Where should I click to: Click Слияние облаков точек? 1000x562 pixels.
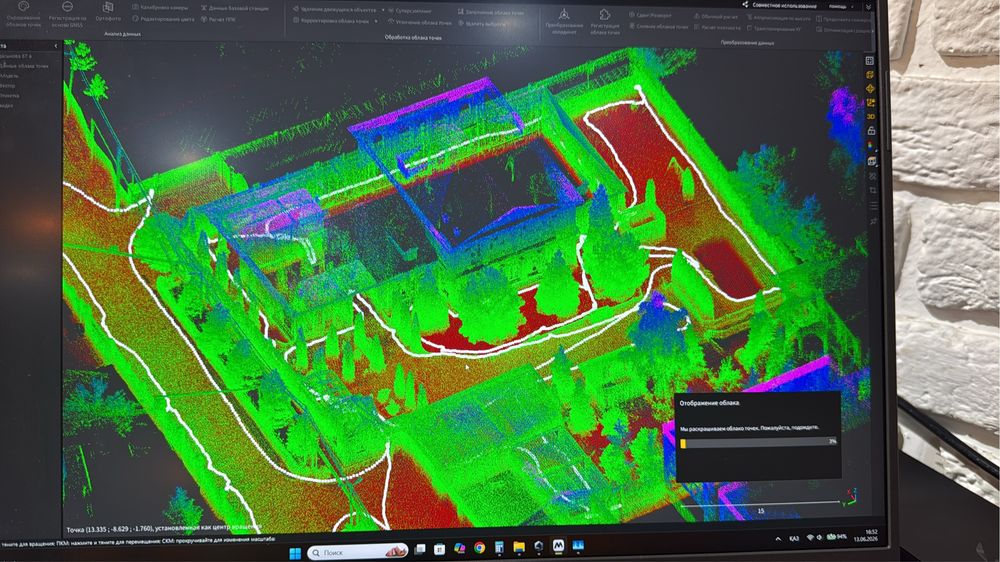coord(659,26)
